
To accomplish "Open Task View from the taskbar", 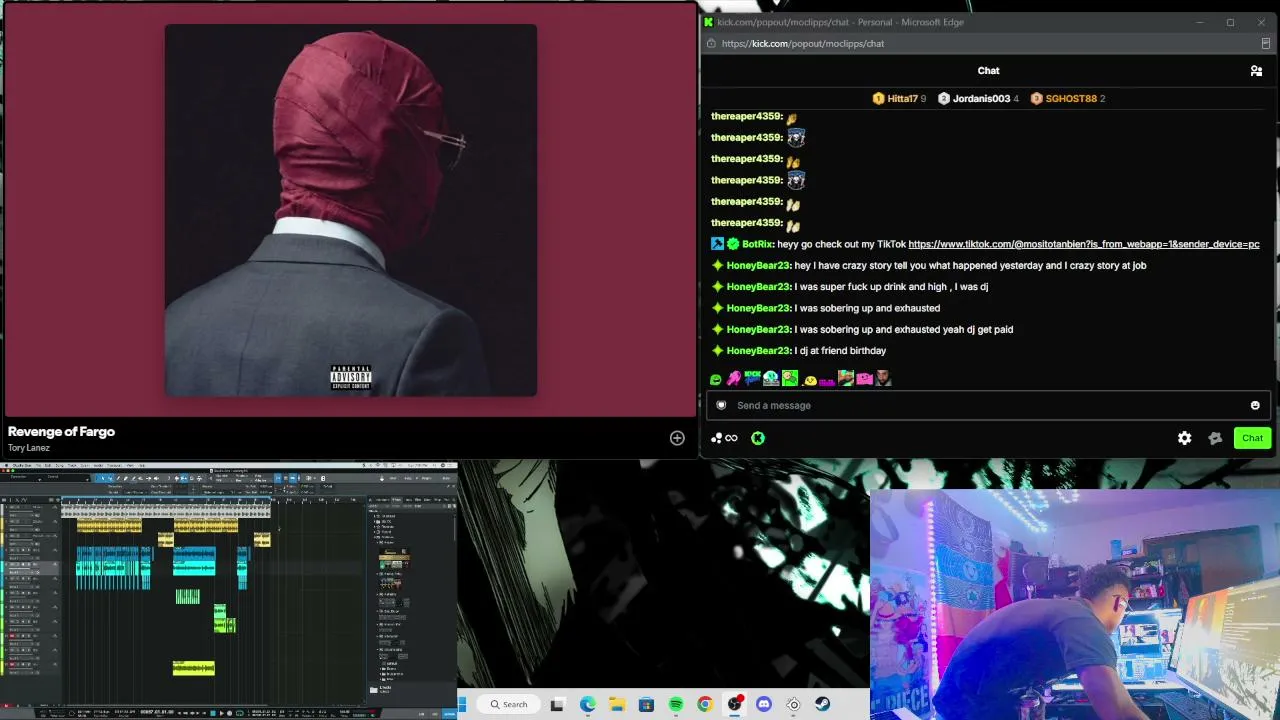I will click(557, 704).
